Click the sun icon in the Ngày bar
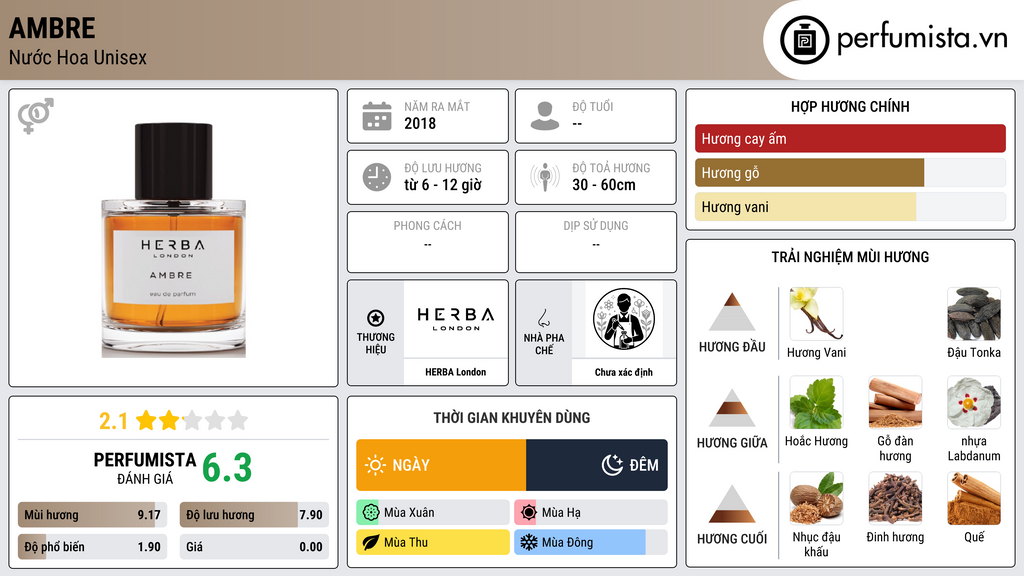 coord(376,465)
